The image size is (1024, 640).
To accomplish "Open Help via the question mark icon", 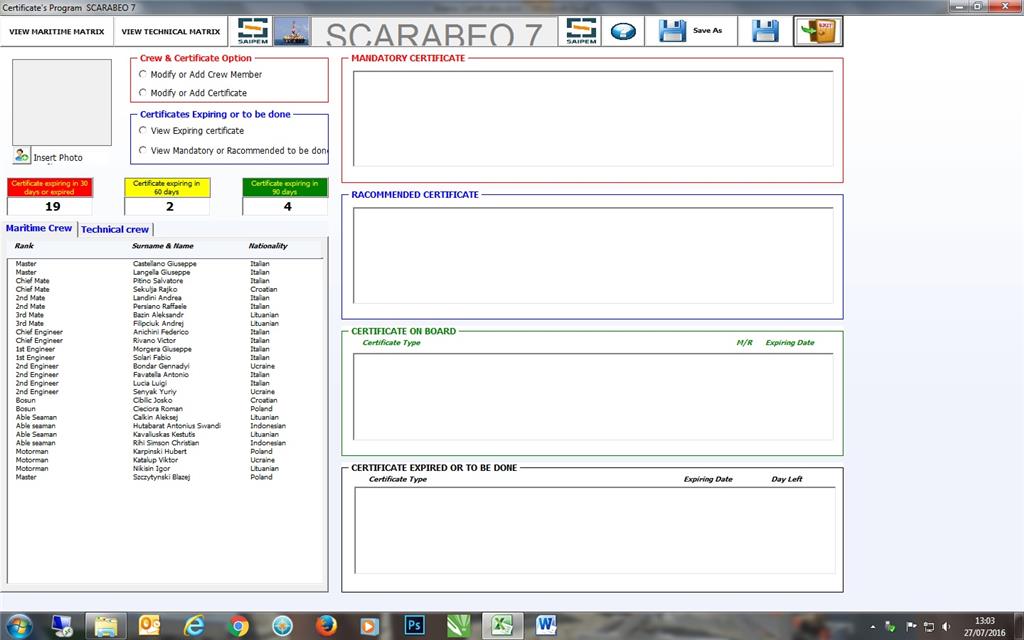I will click(623, 31).
